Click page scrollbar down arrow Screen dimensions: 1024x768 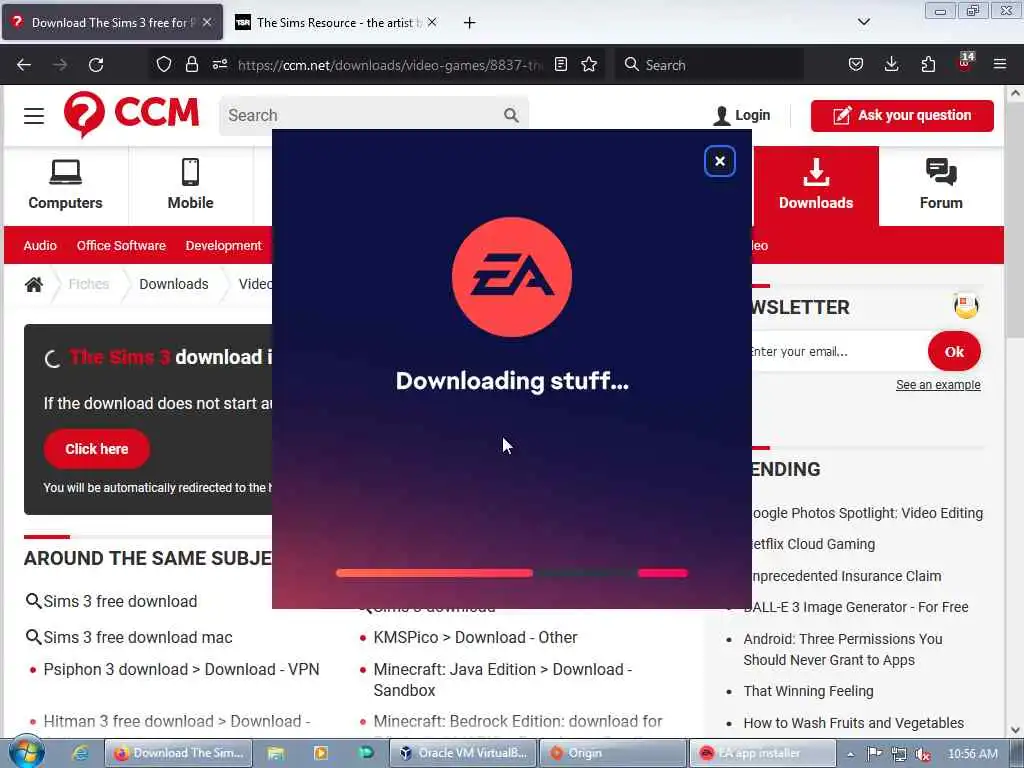(1016, 729)
